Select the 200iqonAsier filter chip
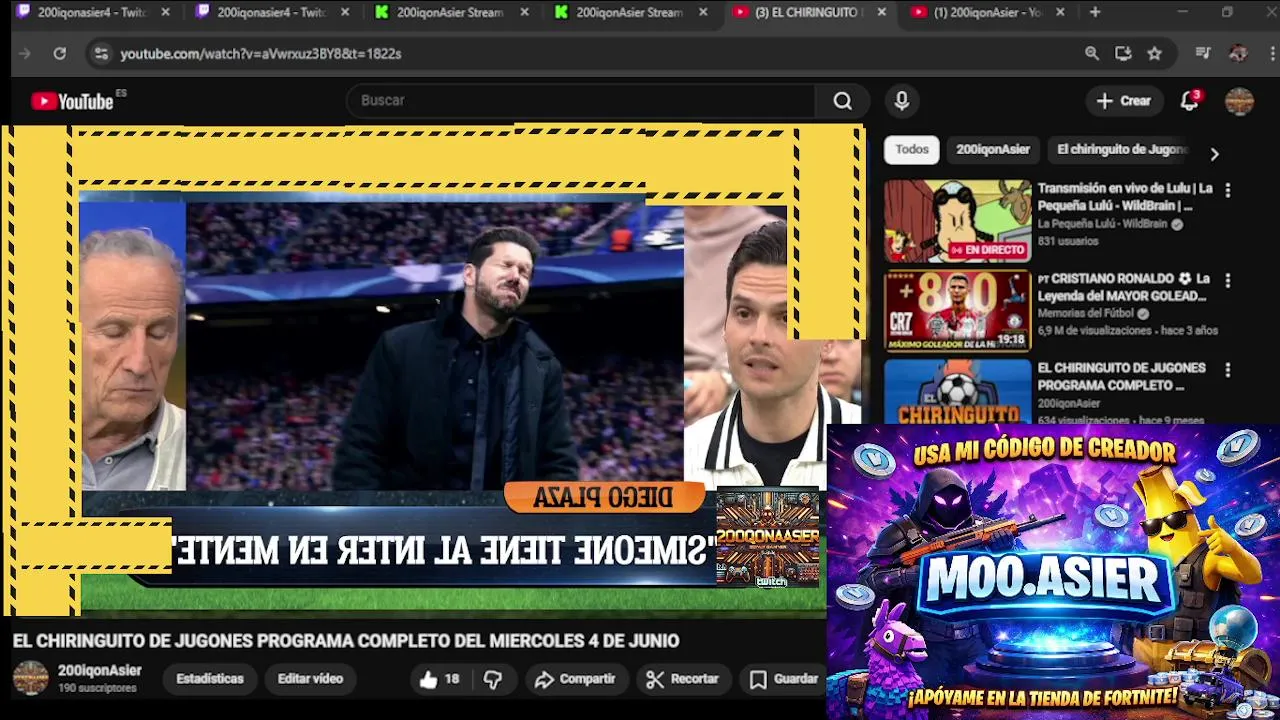 993,149
